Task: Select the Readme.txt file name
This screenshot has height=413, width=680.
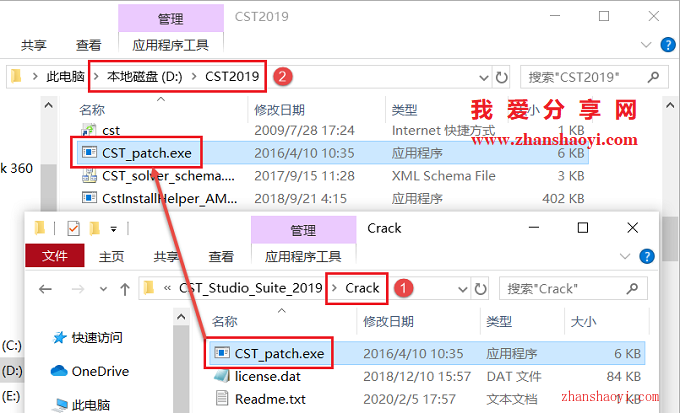Action: pos(270,399)
